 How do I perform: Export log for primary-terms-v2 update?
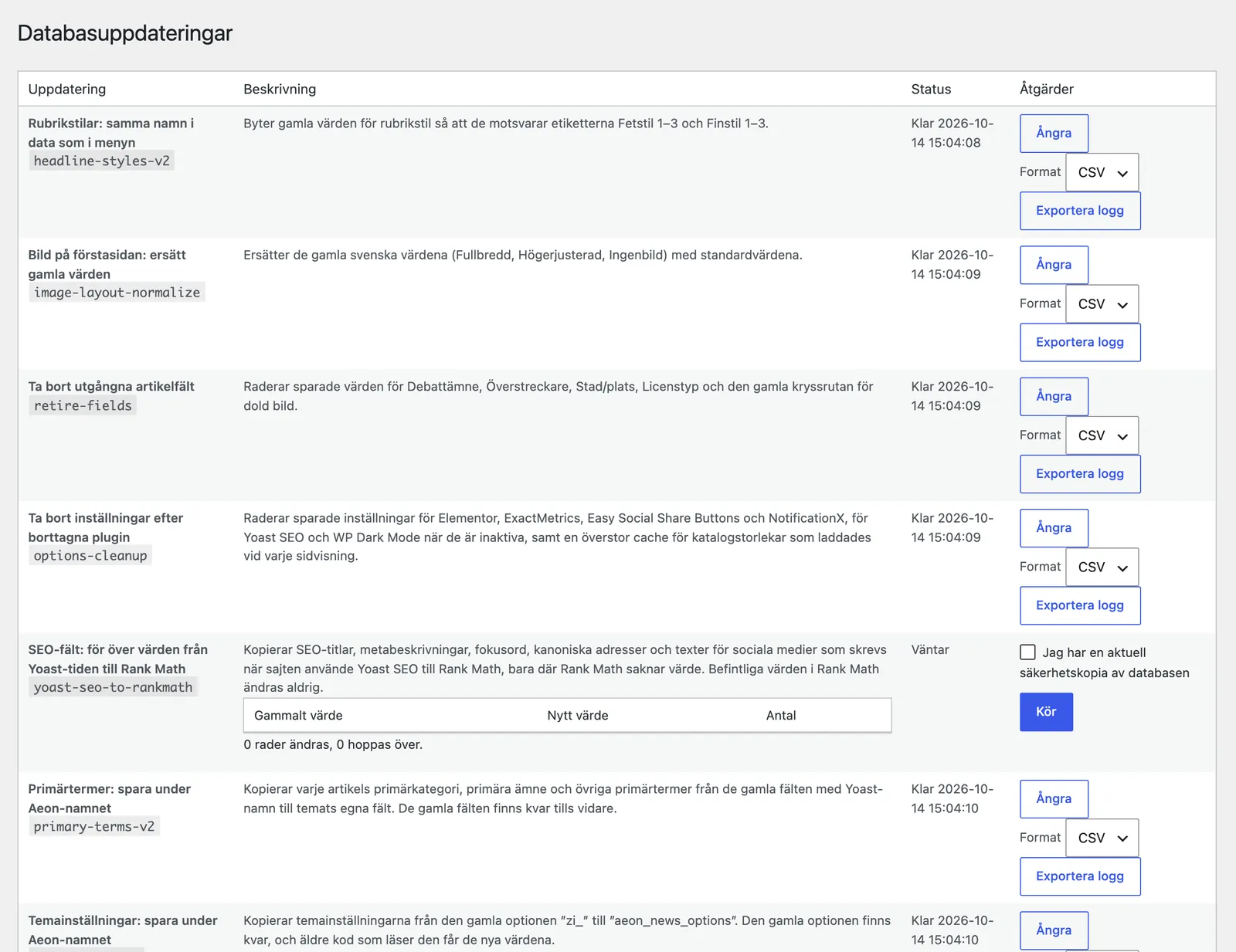pyautogui.click(x=1080, y=876)
